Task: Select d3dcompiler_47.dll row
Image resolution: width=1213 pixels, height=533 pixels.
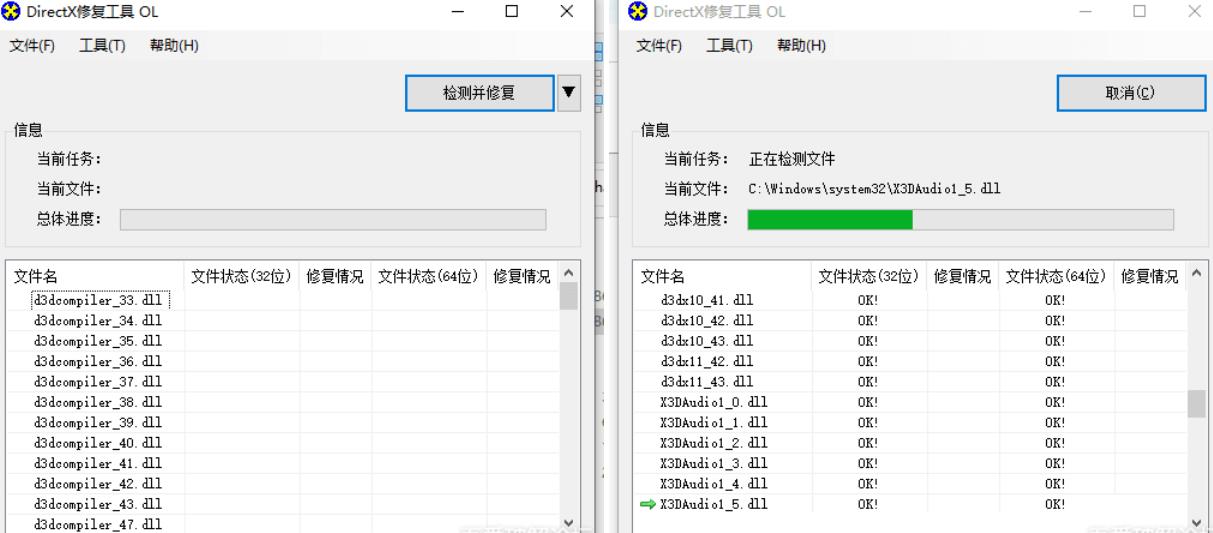Action: (98, 524)
